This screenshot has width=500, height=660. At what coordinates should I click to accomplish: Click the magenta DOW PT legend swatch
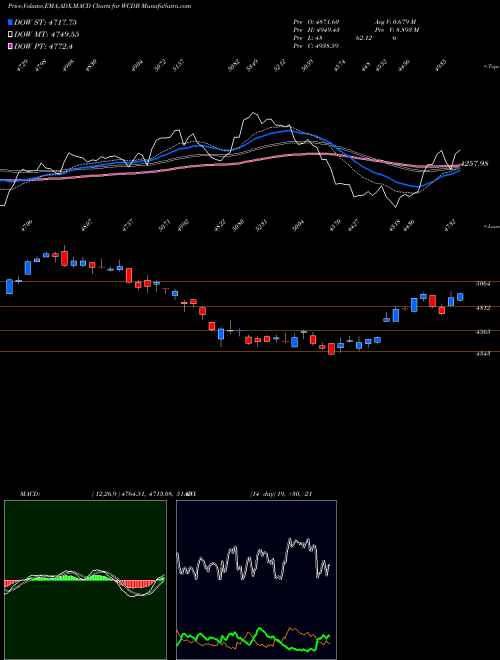(x=11, y=46)
